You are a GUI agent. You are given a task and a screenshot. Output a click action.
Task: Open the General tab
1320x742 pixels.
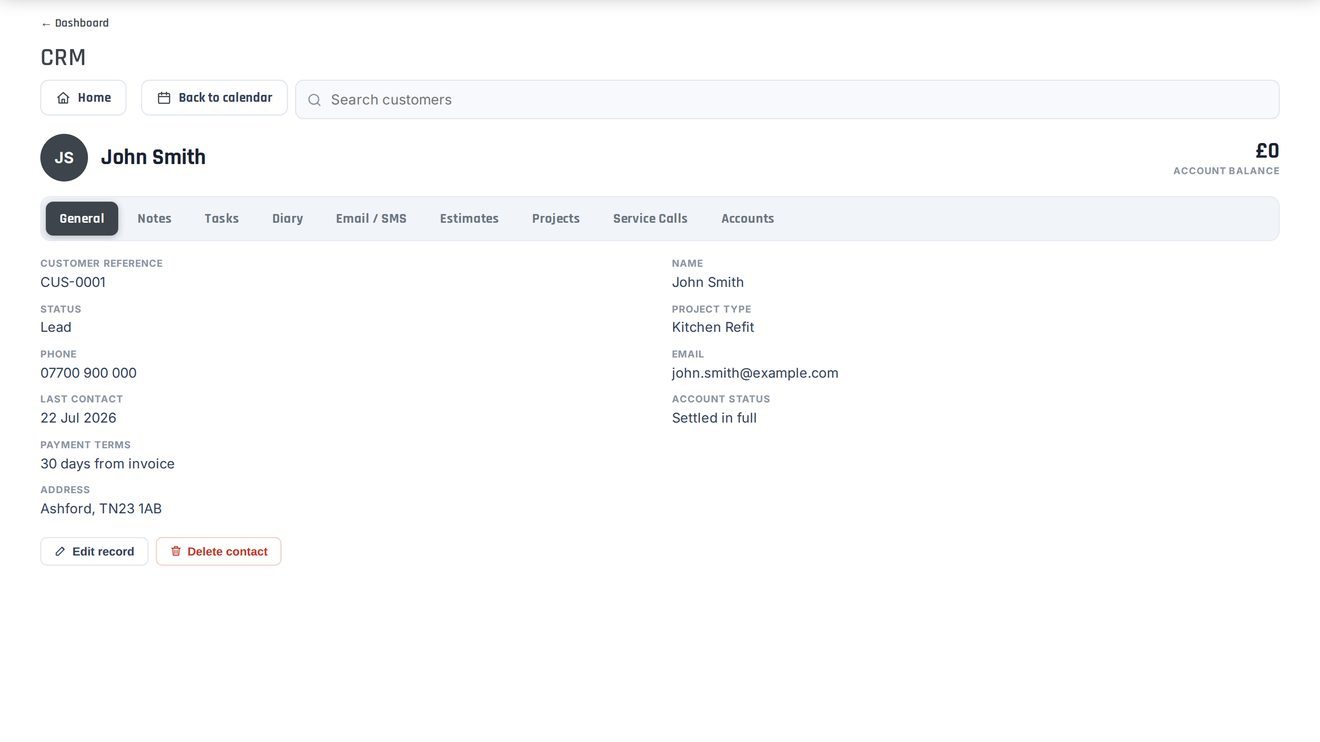82,219
